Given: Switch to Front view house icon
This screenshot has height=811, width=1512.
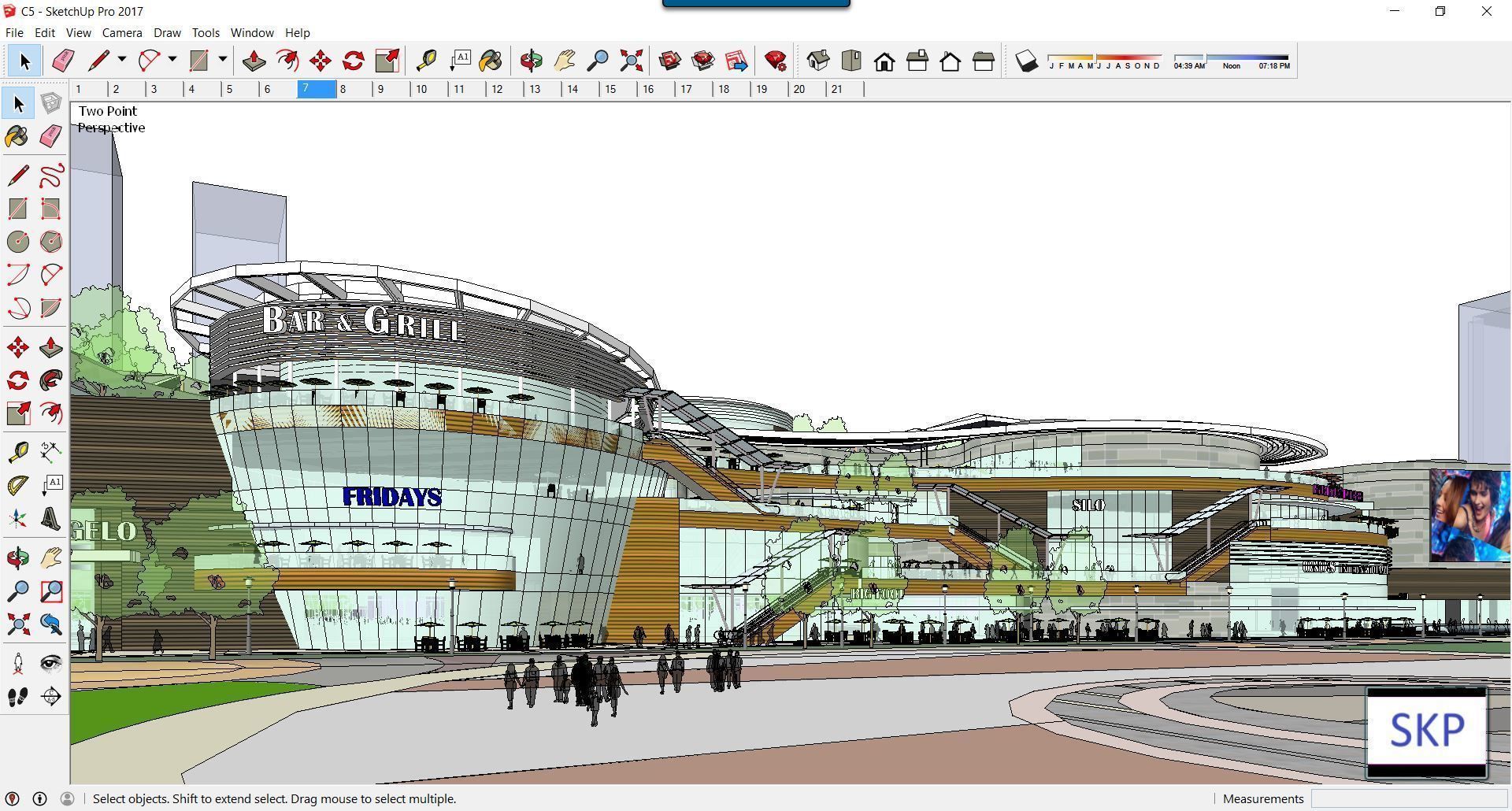Looking at the screenshot, I should (x=884, y=61).
